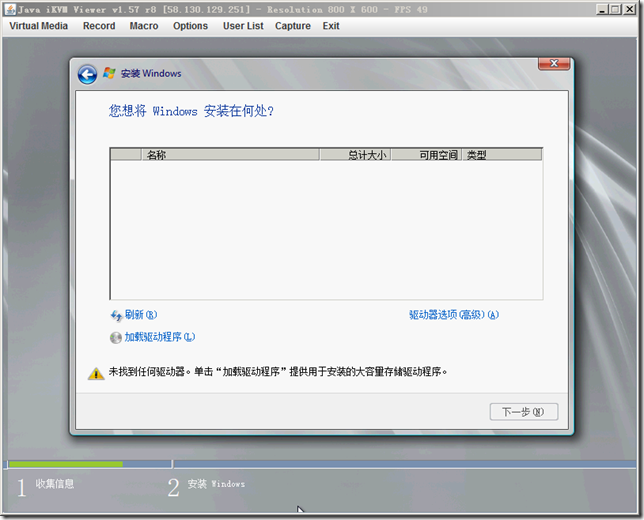Close the 安装 Windows dialog with the red X
Screen dimensions: 644x520
(x=554, y=63)
